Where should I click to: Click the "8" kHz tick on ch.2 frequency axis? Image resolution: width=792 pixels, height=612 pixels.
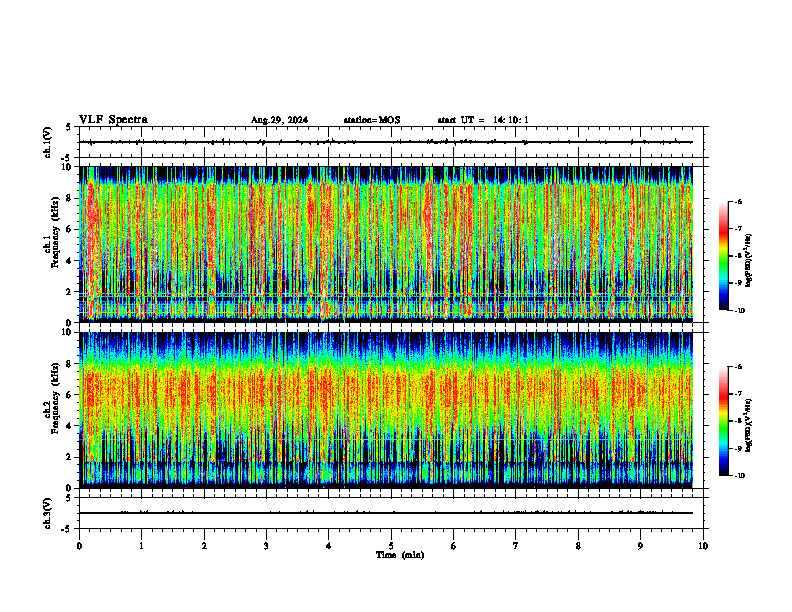(x=69, y=364)
